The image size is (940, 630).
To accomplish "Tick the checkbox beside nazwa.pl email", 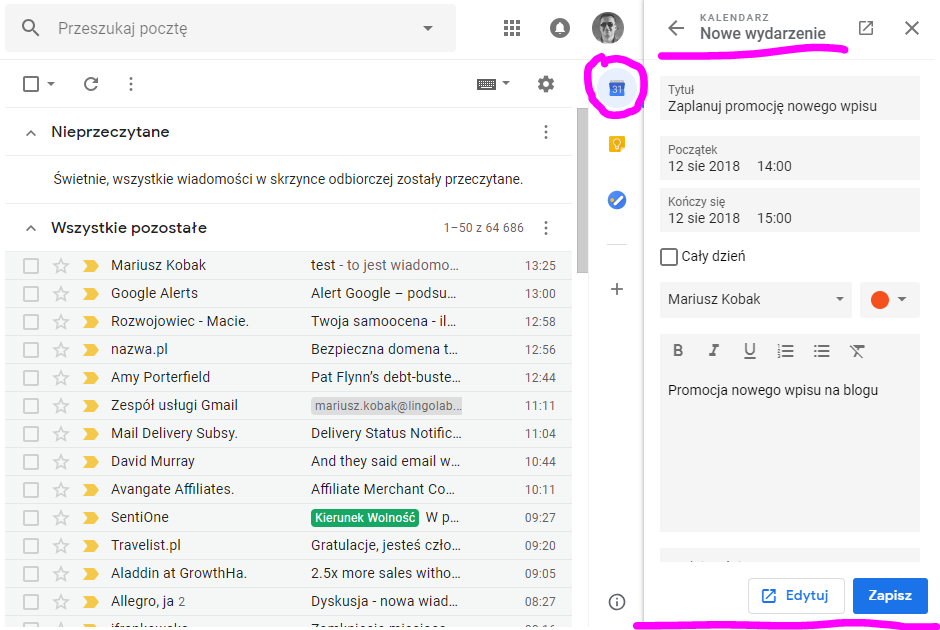I will pyautogui.click(x=31, y=349).
